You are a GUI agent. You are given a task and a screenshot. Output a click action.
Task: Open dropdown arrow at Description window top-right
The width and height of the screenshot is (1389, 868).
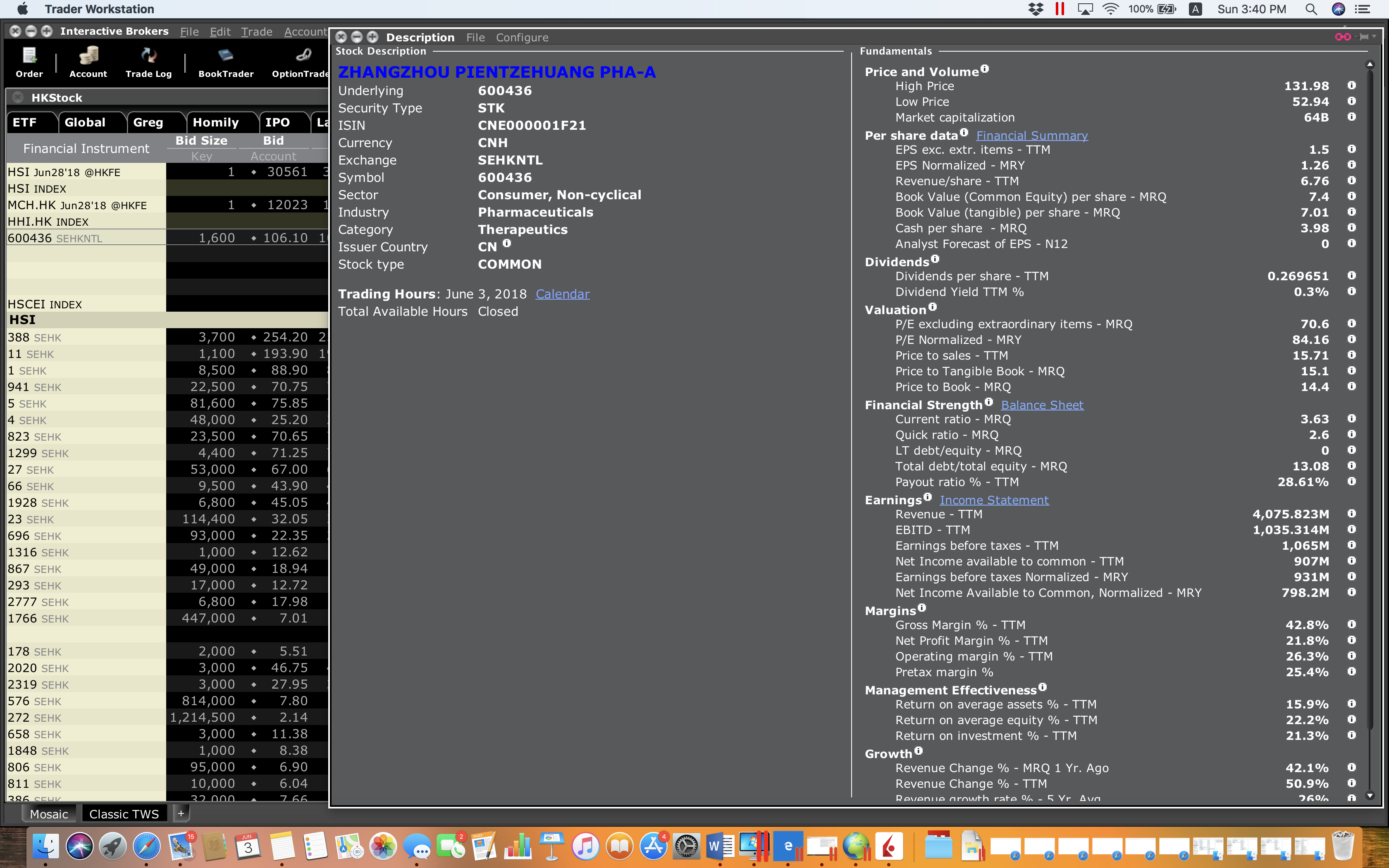[1374, 37]
